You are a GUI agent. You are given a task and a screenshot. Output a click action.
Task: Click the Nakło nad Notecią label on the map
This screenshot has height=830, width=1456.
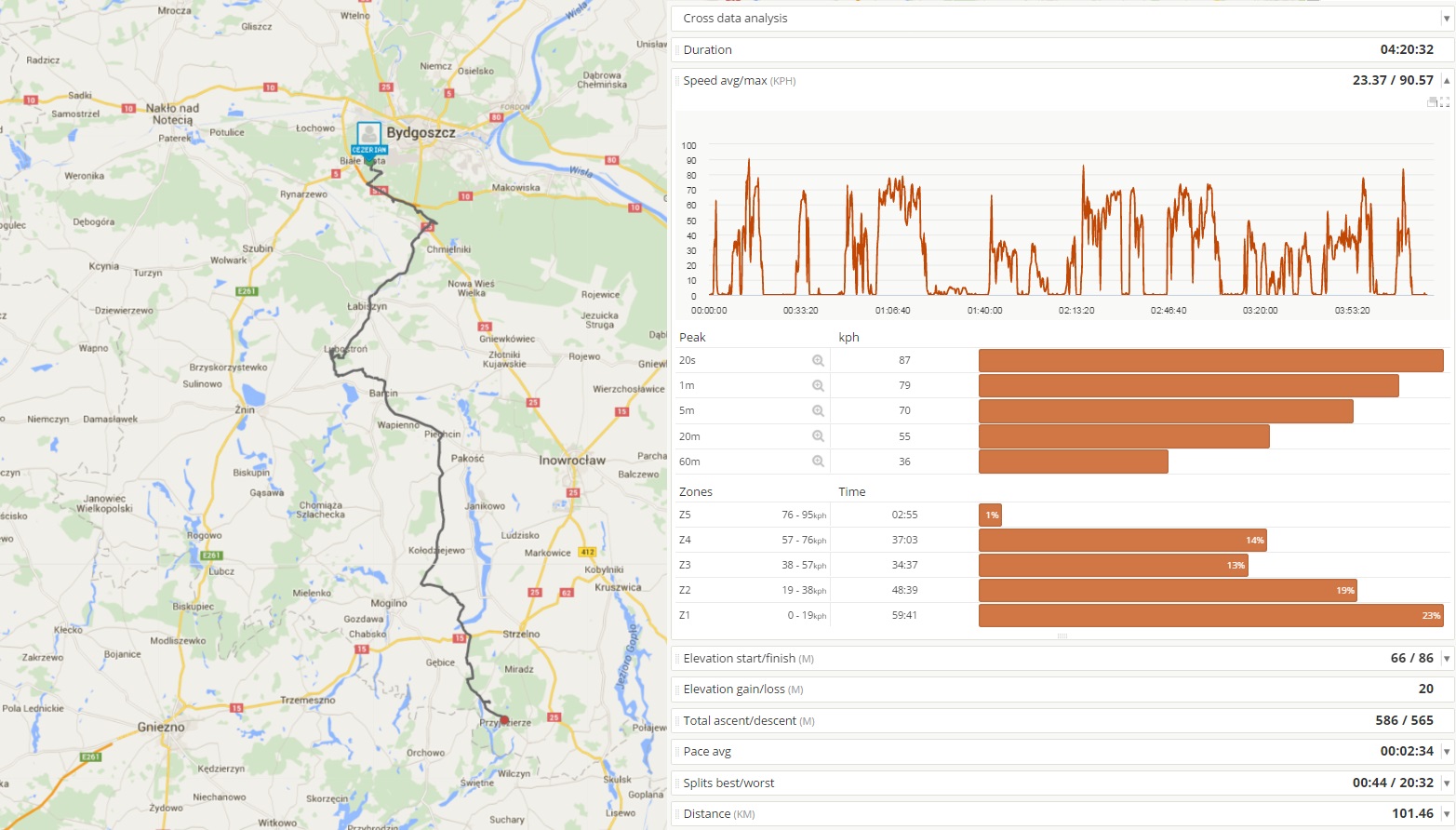172,114
